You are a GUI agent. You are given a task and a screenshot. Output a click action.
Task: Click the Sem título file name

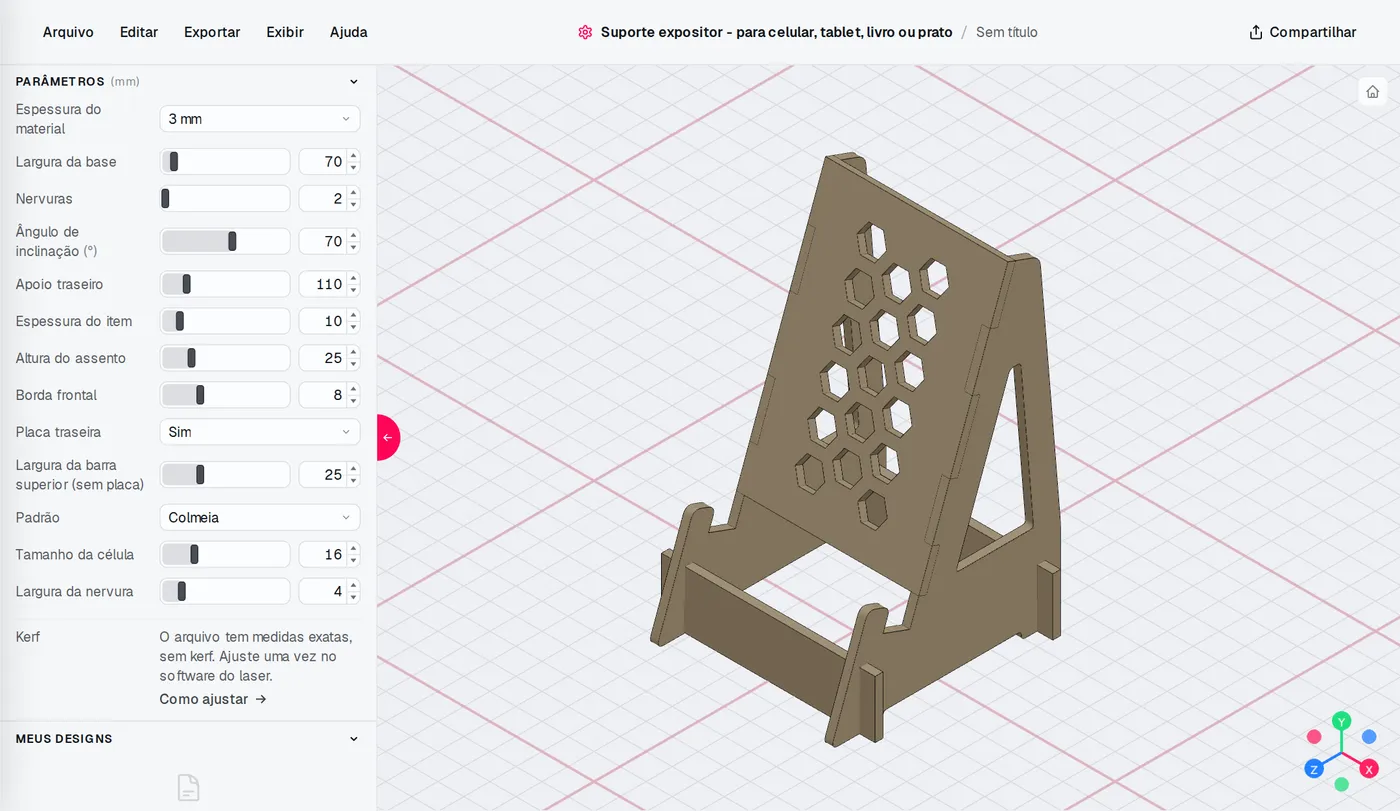click(1006, 32)
